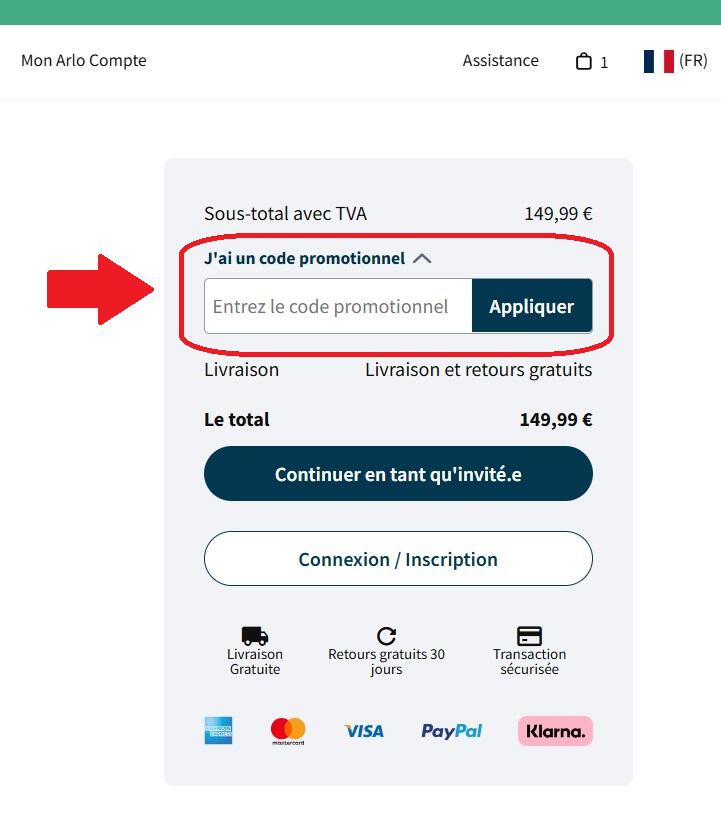The image size is (721, 827).
Task: Open Mon Arlo Compte
Action: click(x=84, y=60)
